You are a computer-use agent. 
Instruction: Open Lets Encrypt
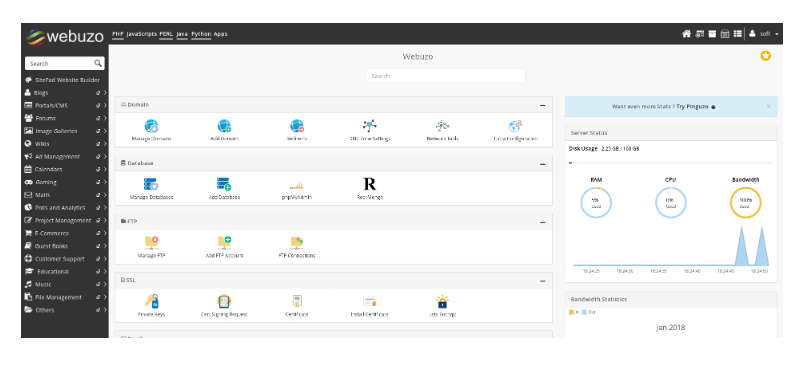coord(442,302)
